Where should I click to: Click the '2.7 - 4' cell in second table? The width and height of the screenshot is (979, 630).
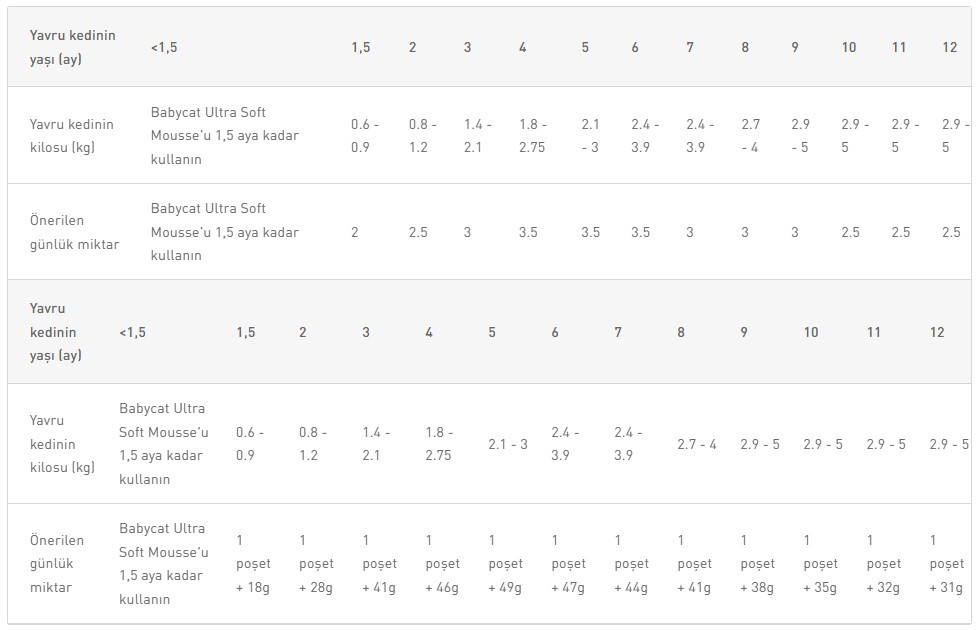[x=697, y=445]
